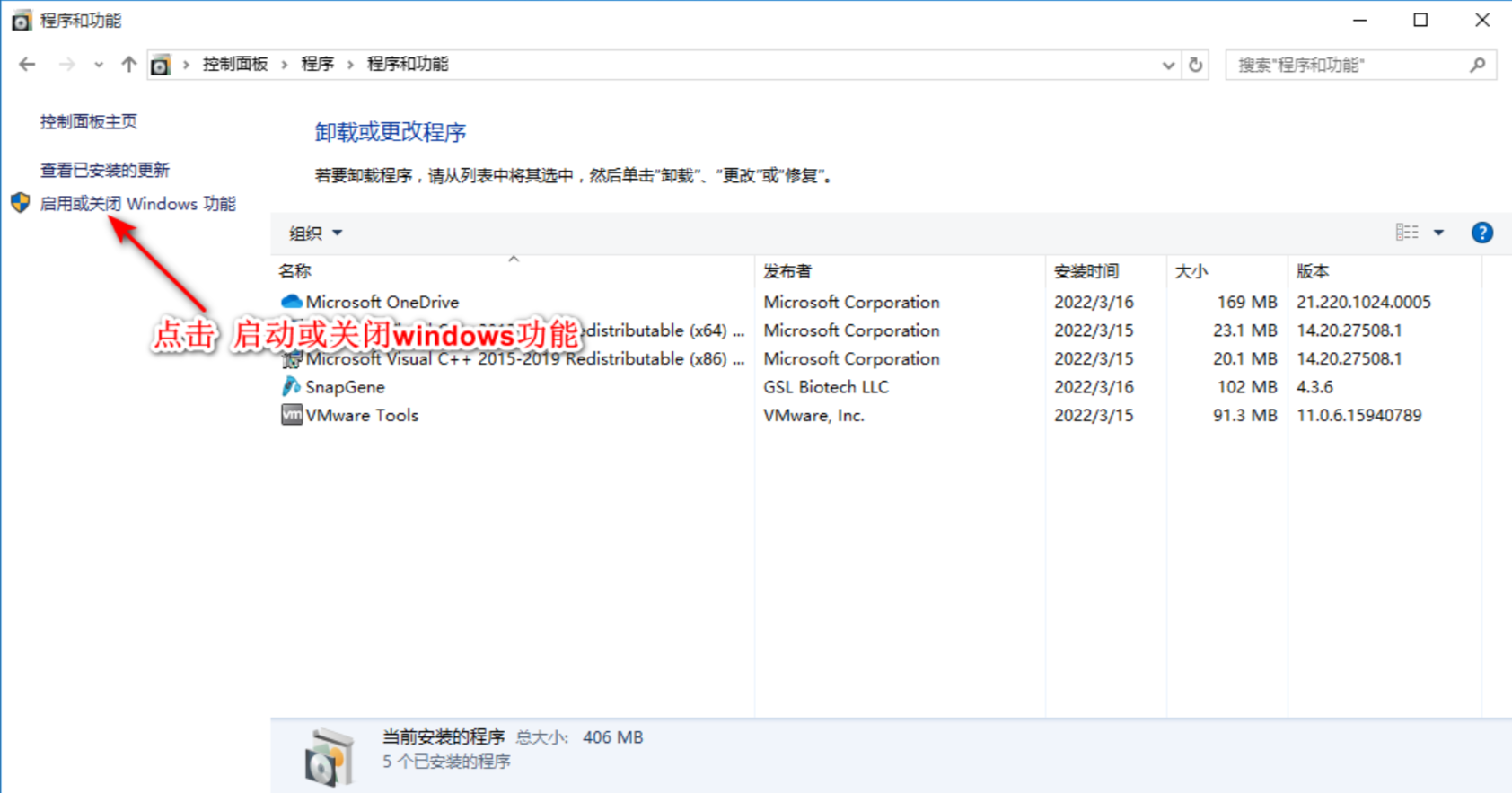Click the back navigation arrow
Viewport: 1512px width, 793px height.
click(x=27, y=65)
